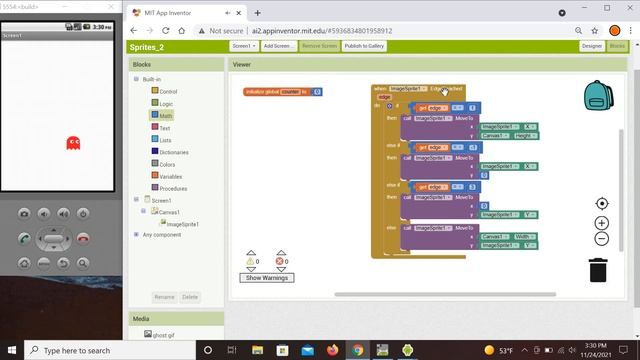Click the emulator volume up button
Screen dimensions: 640x360
pos(63,213)
